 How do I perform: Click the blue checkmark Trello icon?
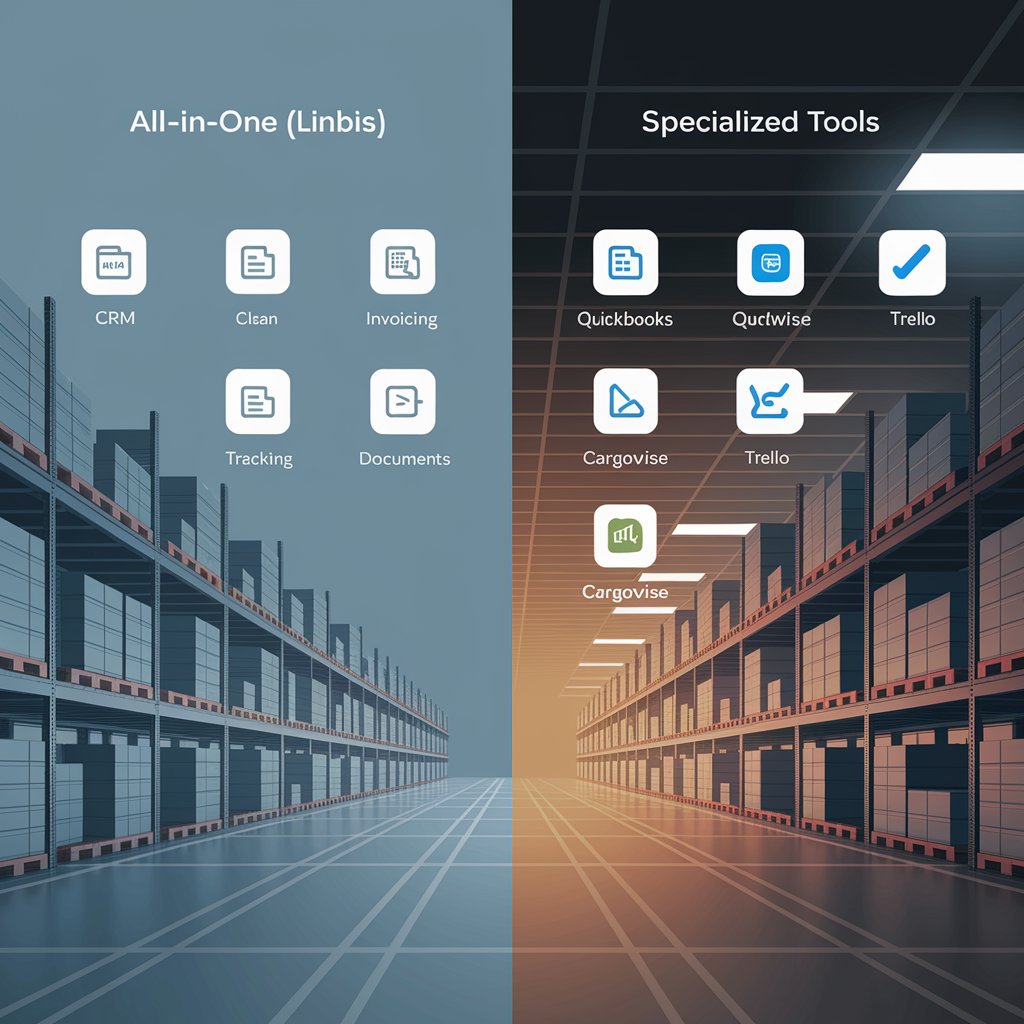(912, 263)
